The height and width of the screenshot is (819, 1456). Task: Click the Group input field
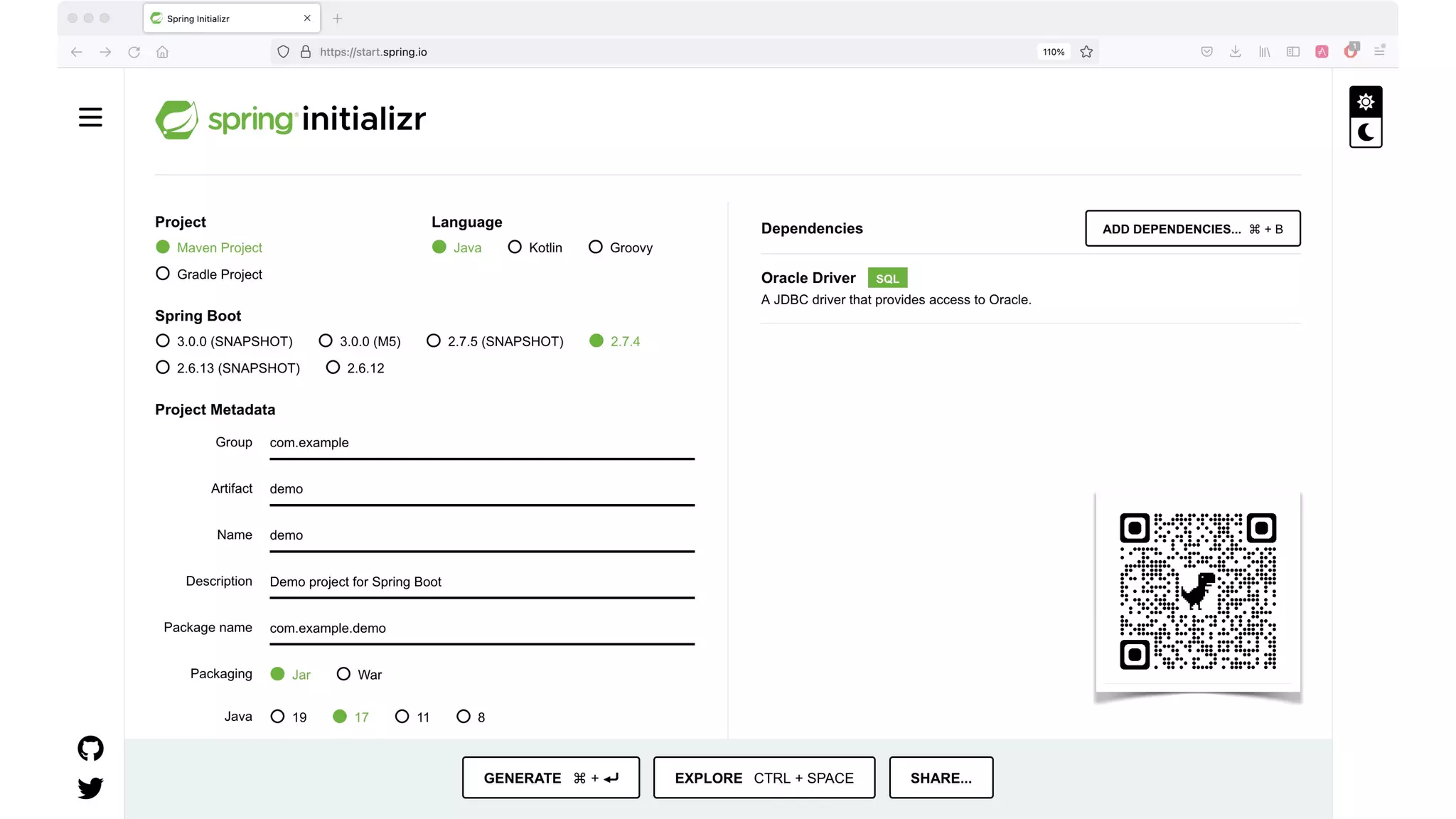click(482, 443)
